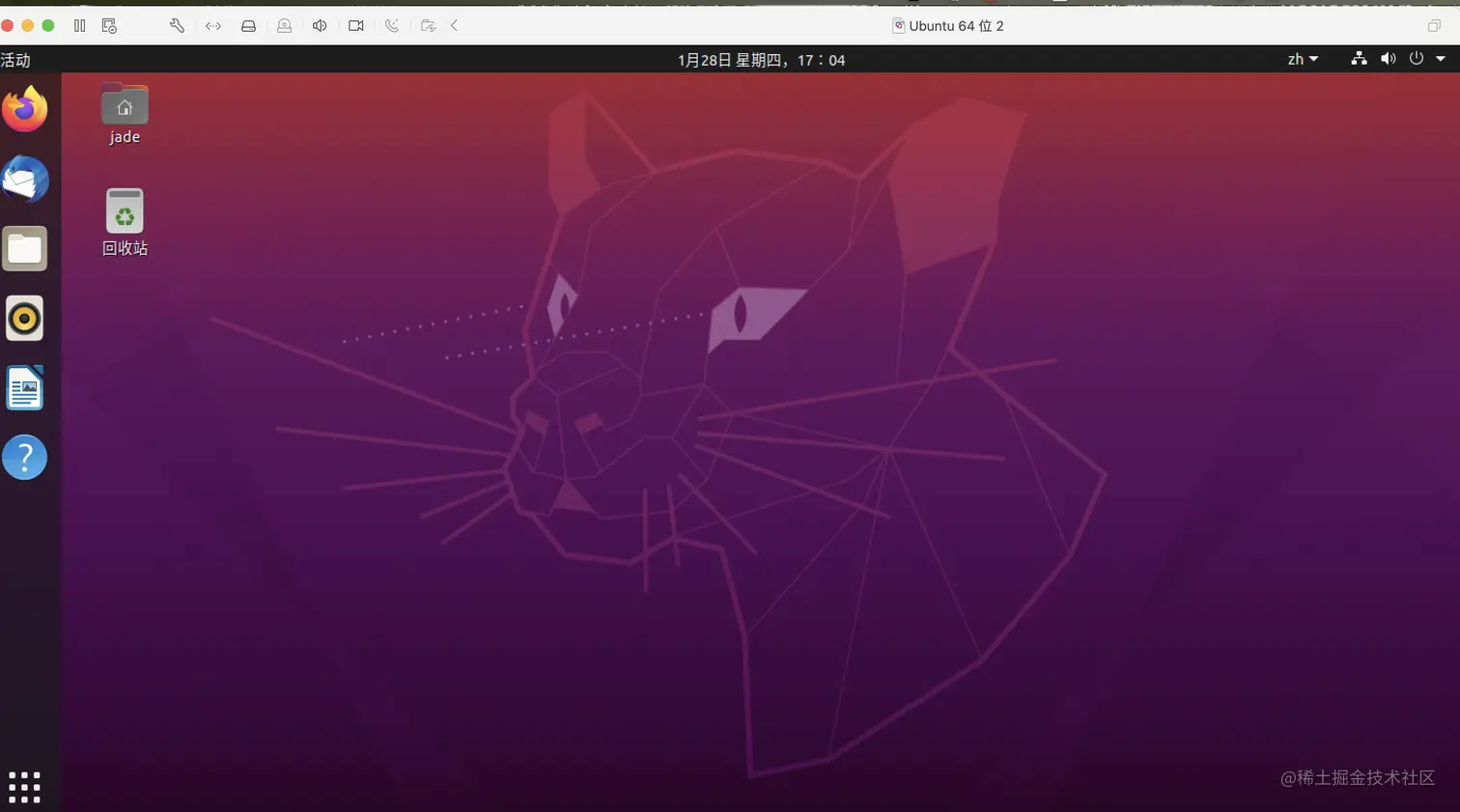Click the jade label under home folder

pyautogui.click(x=125, y=137)
